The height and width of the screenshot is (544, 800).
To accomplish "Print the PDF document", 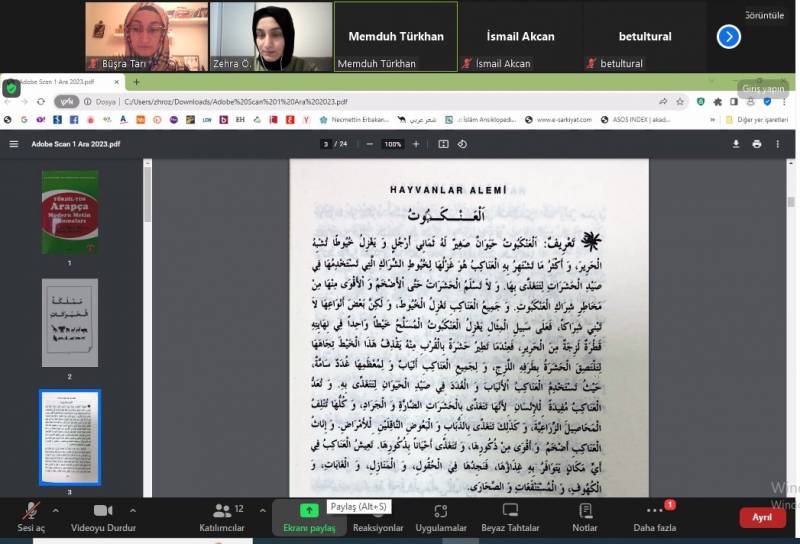I will pyautogui.click(x=757, y=144).
